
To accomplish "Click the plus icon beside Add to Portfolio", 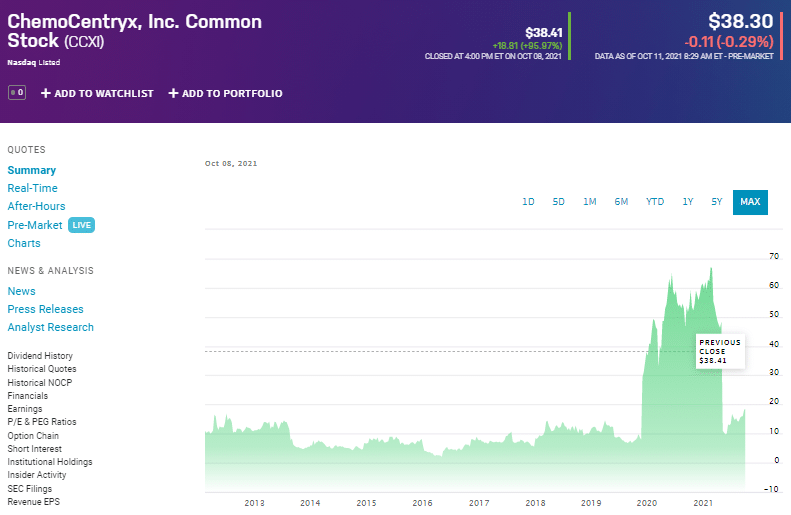I will pyautogui.click(x=173, y=93).
